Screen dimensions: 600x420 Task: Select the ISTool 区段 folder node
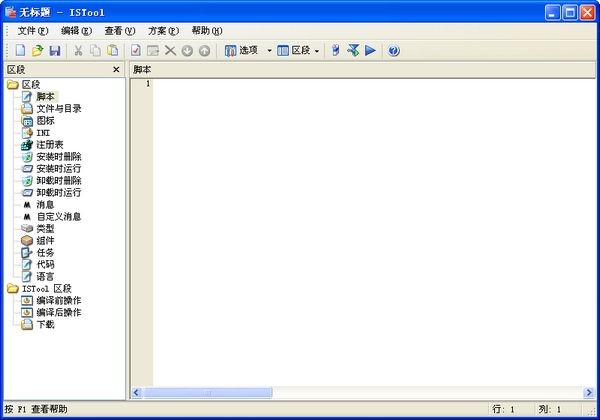[x=47, y=288]
